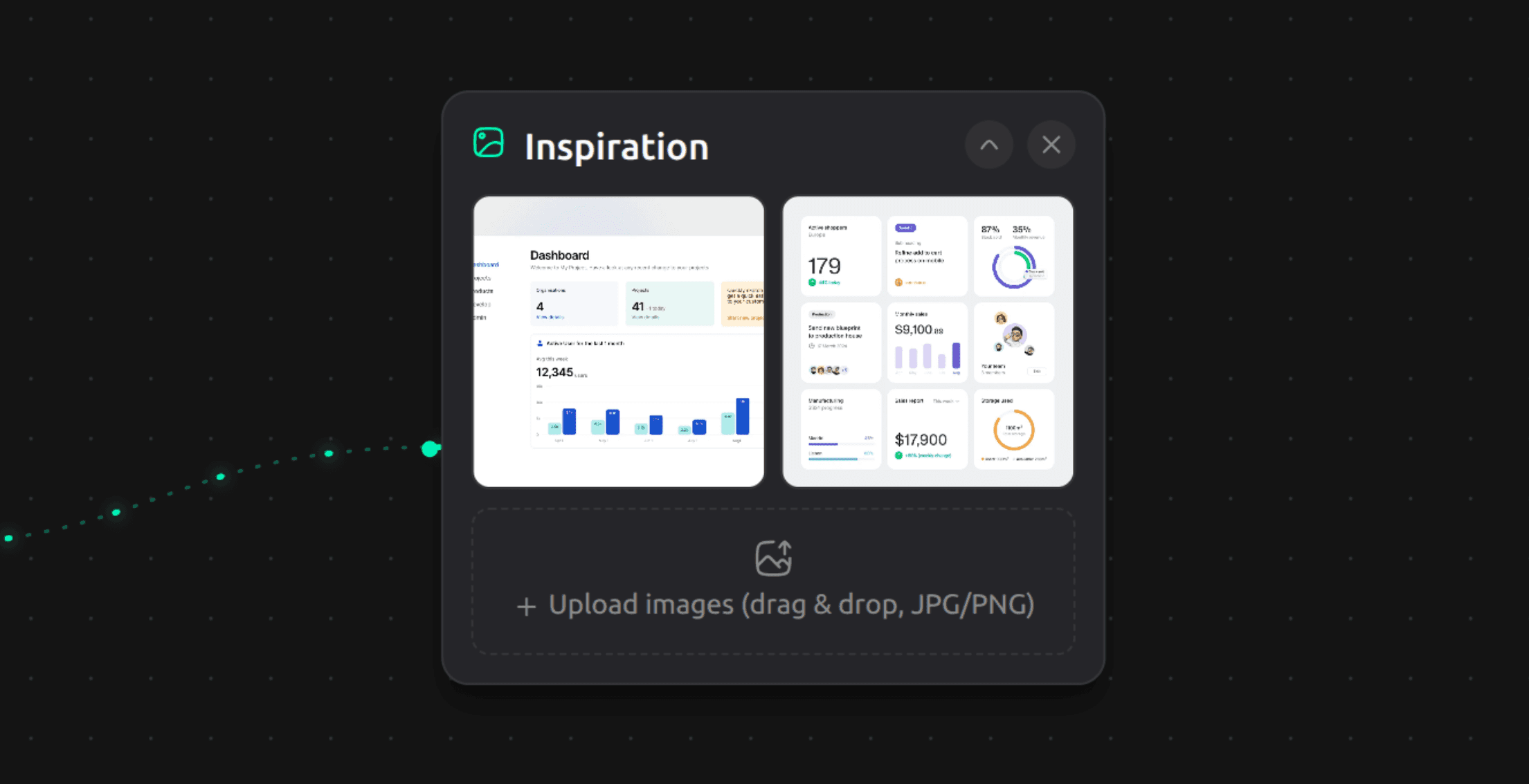Click the large green connector handle on the panel's edge
The height and width of the screenshot is (784, 1529).
pos(430,448)
